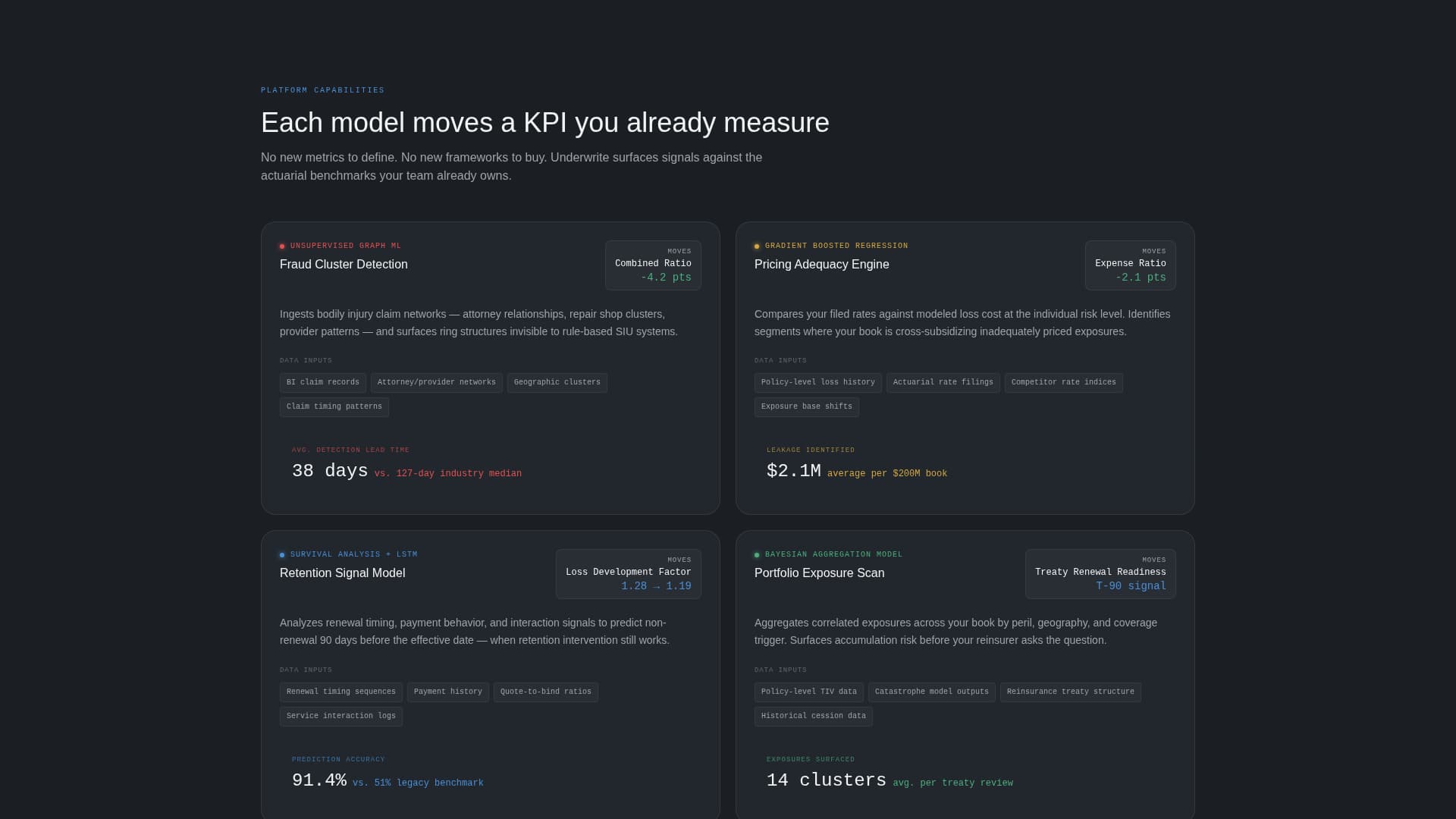The height and width of the screenshot is (819, 1456).
Task: Click the Catastrophe model outputs tag
Action: (x=931, y=692)
